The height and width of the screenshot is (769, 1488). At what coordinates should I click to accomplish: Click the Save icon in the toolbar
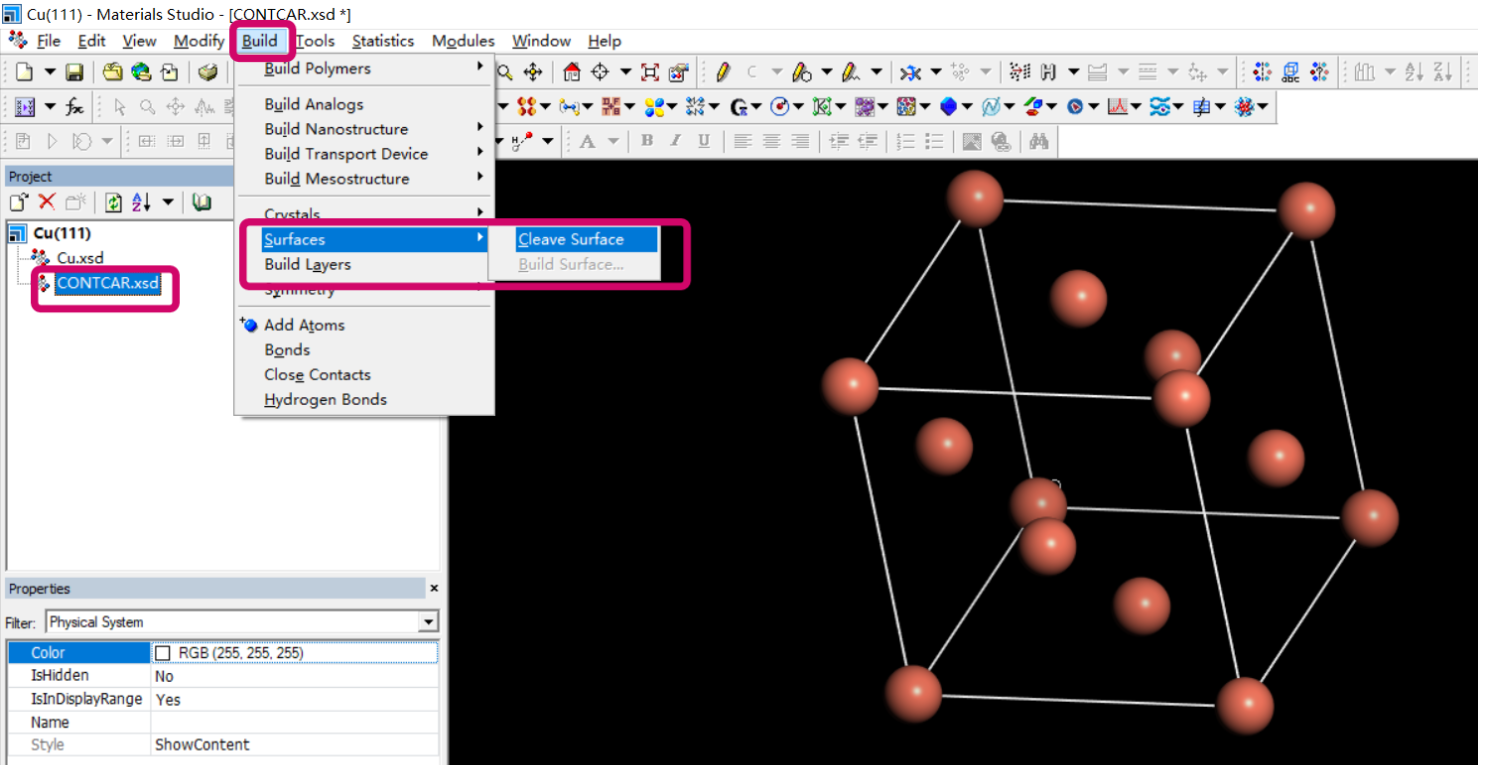[x=74, y=72]
